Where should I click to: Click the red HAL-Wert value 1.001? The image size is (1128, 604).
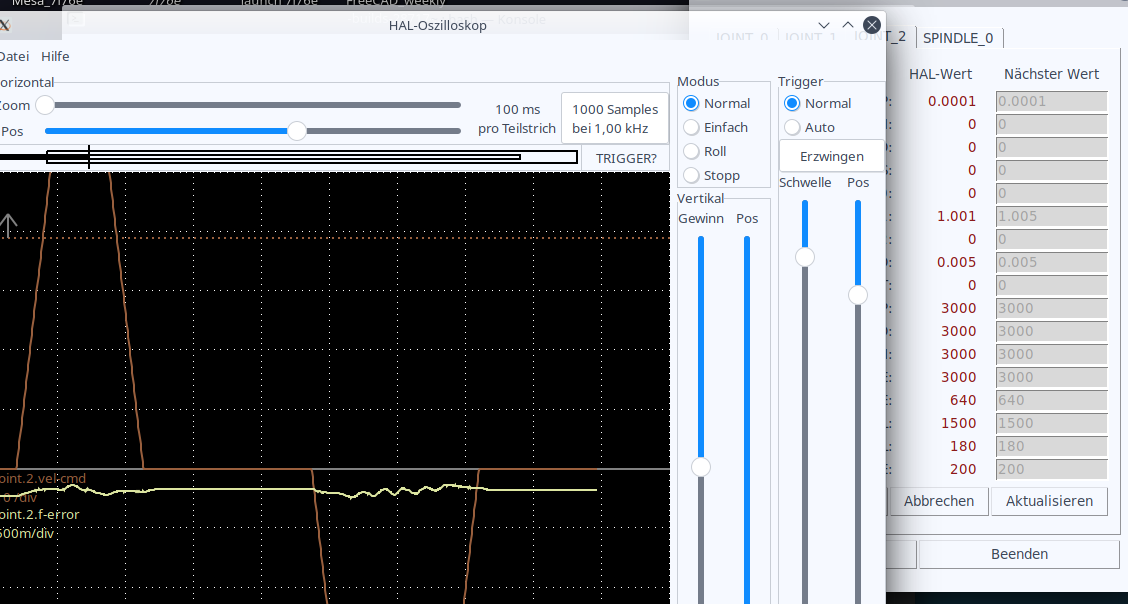point(956,216)
